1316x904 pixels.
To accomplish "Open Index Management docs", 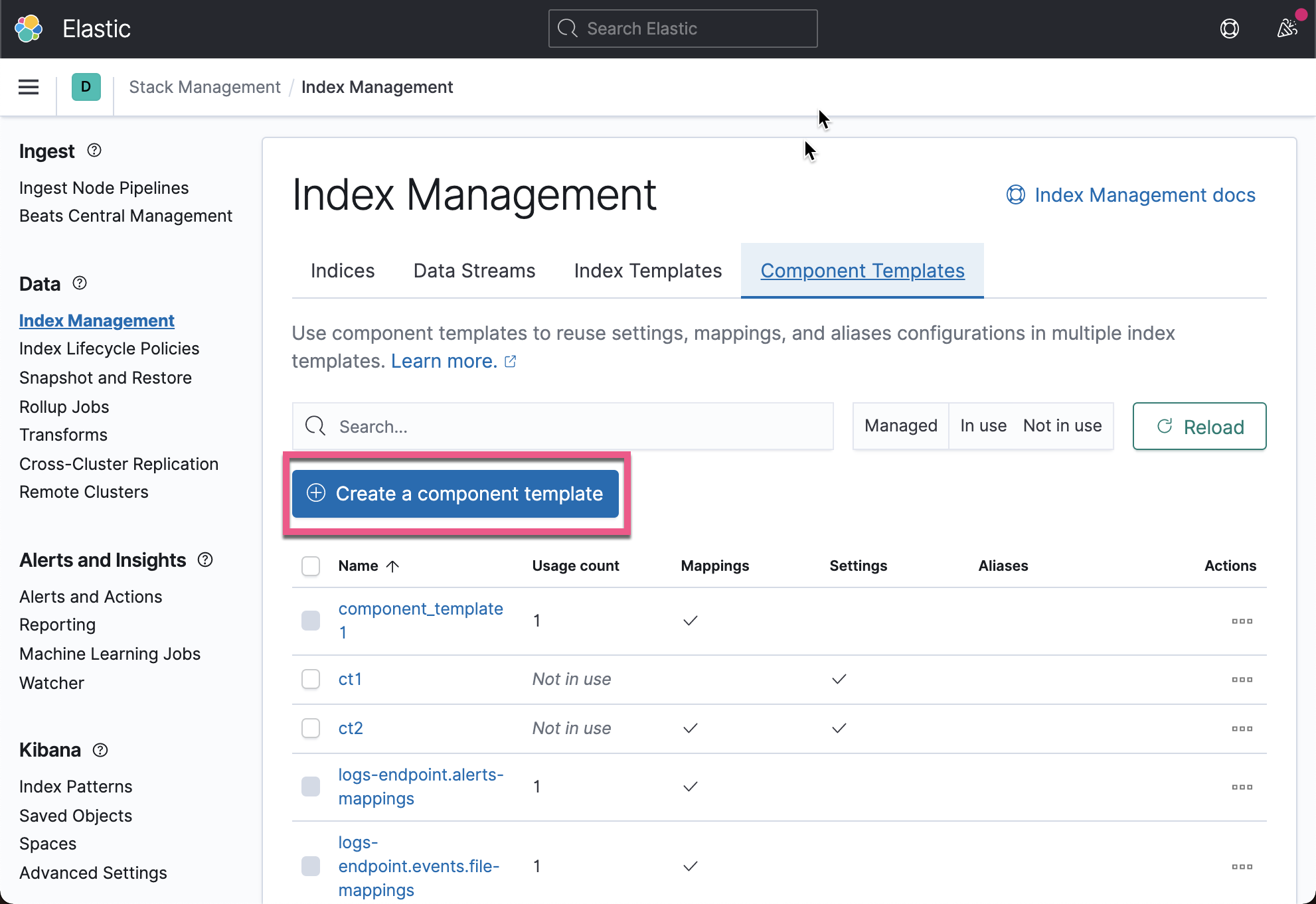I will pos(1145,194).
